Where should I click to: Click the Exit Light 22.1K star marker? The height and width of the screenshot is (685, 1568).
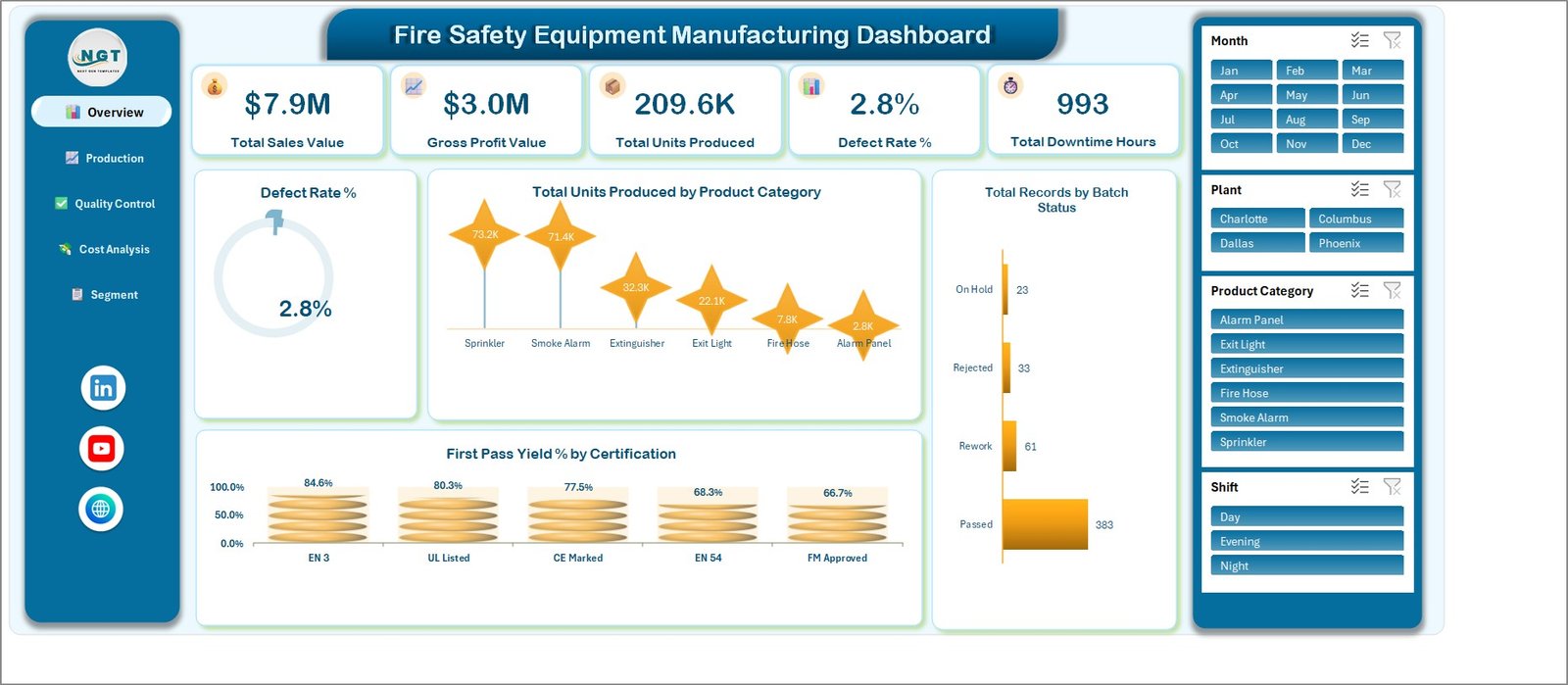711,300
